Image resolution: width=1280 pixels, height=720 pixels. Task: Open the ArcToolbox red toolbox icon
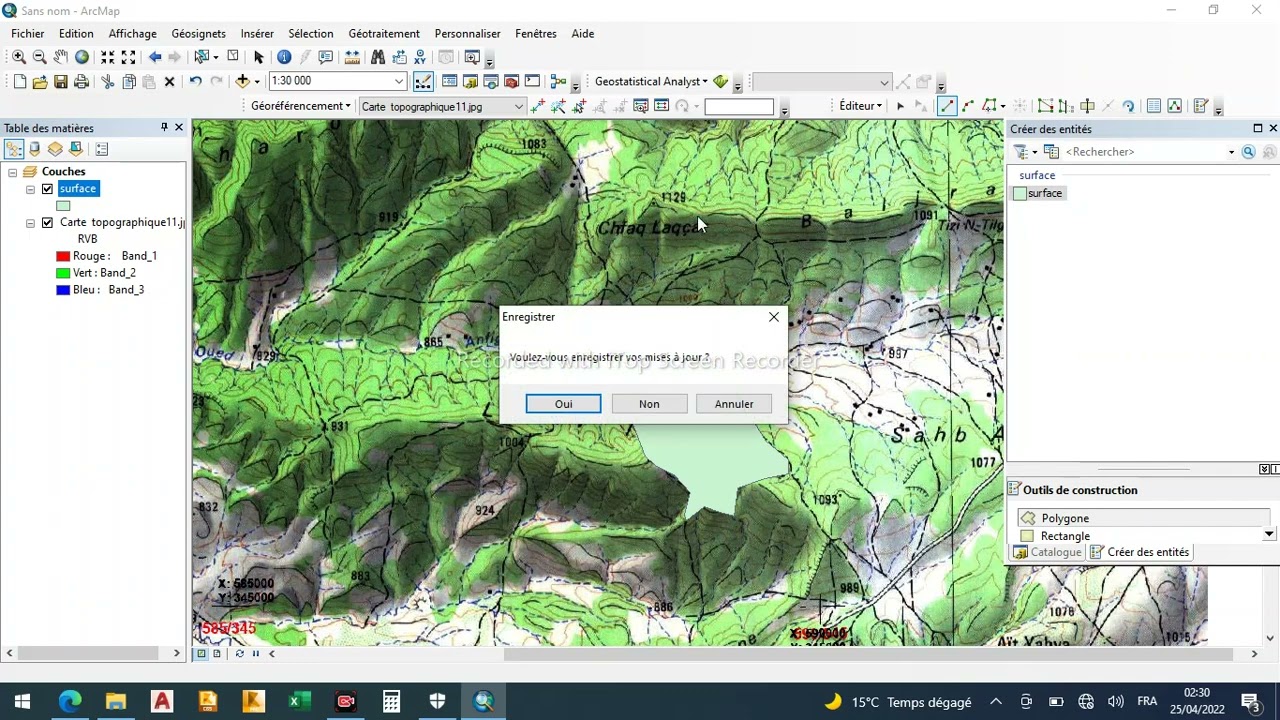point(511,81)
